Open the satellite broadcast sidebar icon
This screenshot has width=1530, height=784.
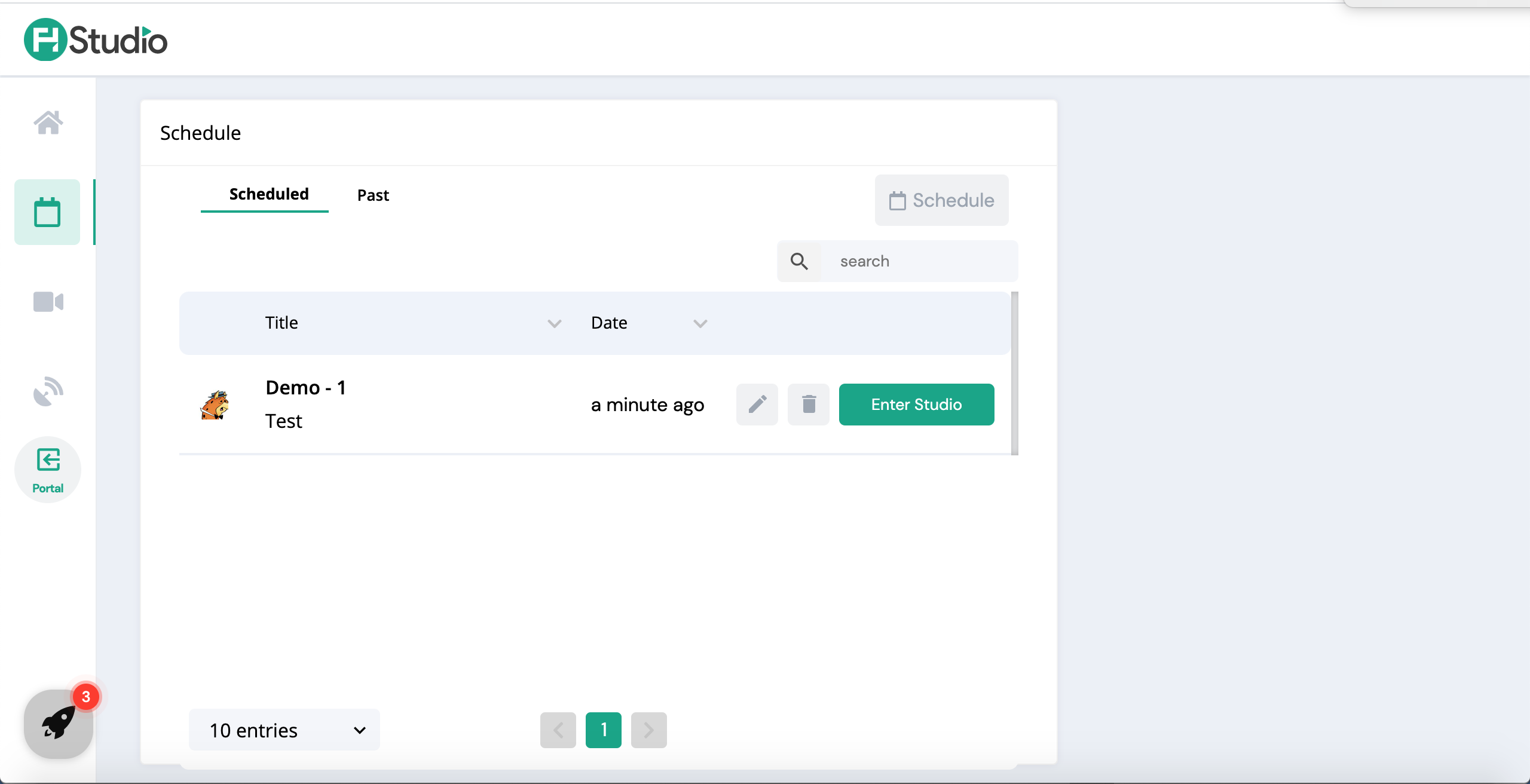tap(48, 391)
